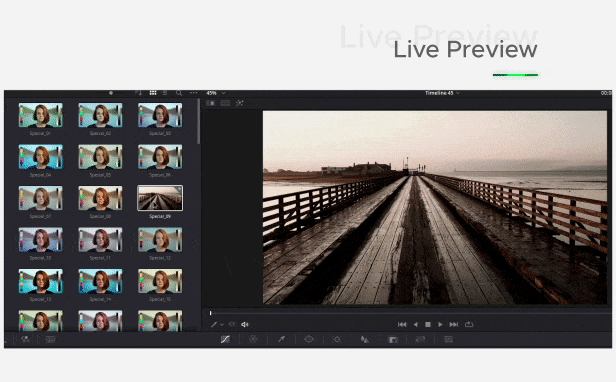Image resolution: width=616 pixels, height=382 pixels.
Task: Open the Key palette
Action: (x=392, y=339)
